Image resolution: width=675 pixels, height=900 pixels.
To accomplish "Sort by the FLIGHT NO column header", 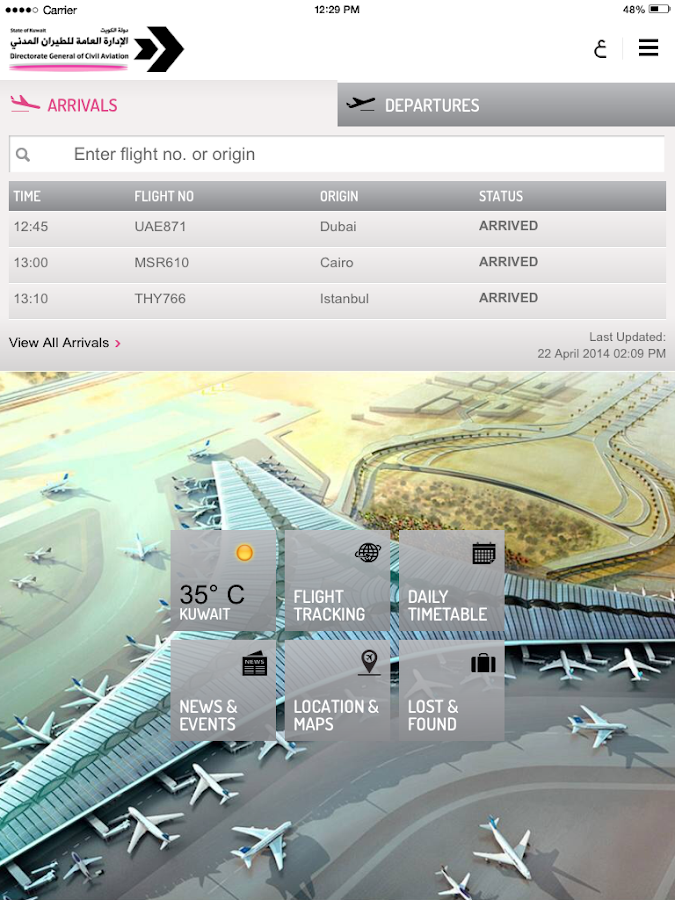I will point(164,196).
